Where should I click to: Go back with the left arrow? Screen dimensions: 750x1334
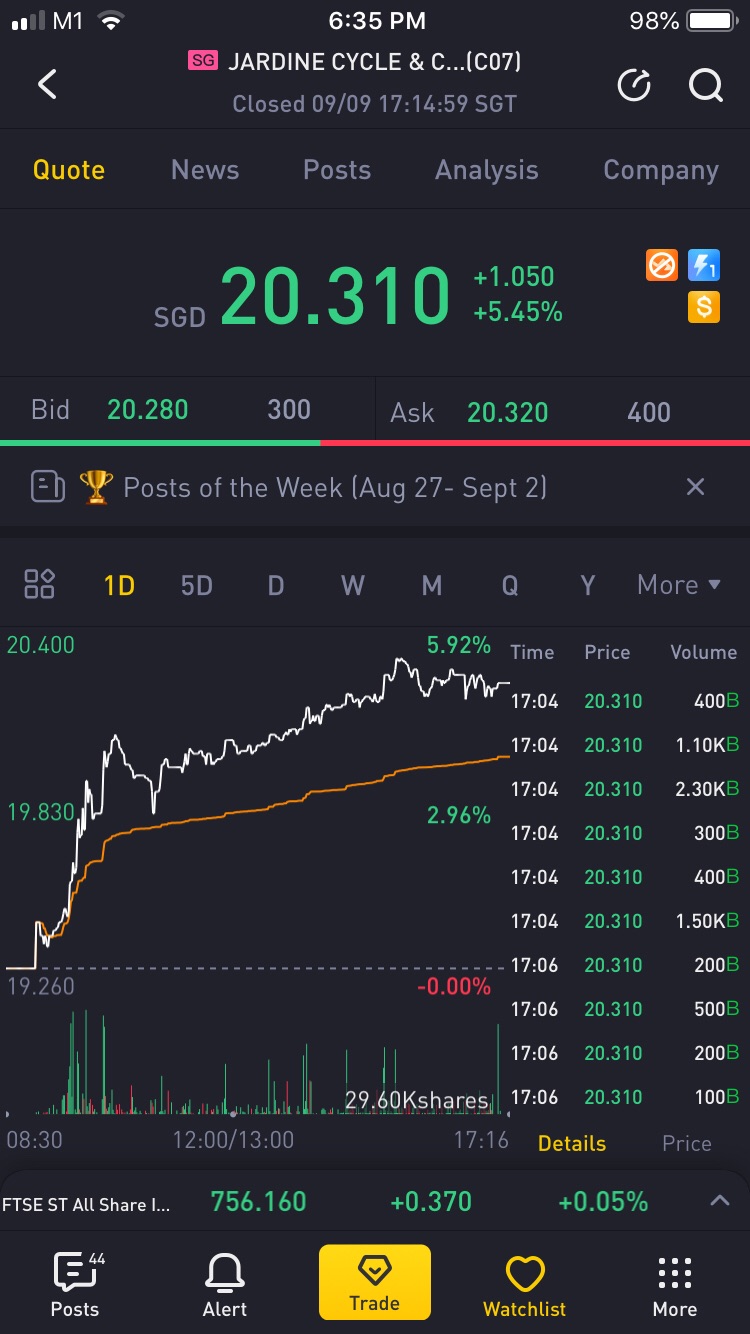coord(47,84)
